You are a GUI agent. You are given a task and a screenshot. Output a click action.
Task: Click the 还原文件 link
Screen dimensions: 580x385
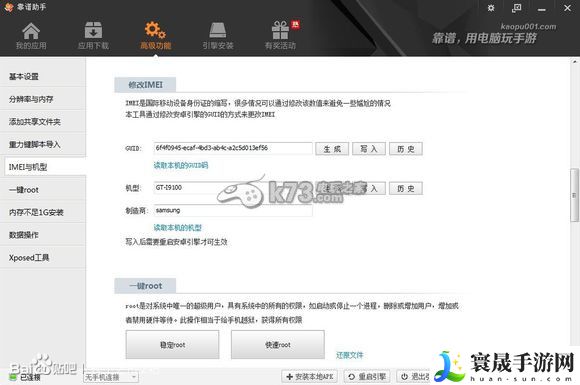(x=350, y=355)
